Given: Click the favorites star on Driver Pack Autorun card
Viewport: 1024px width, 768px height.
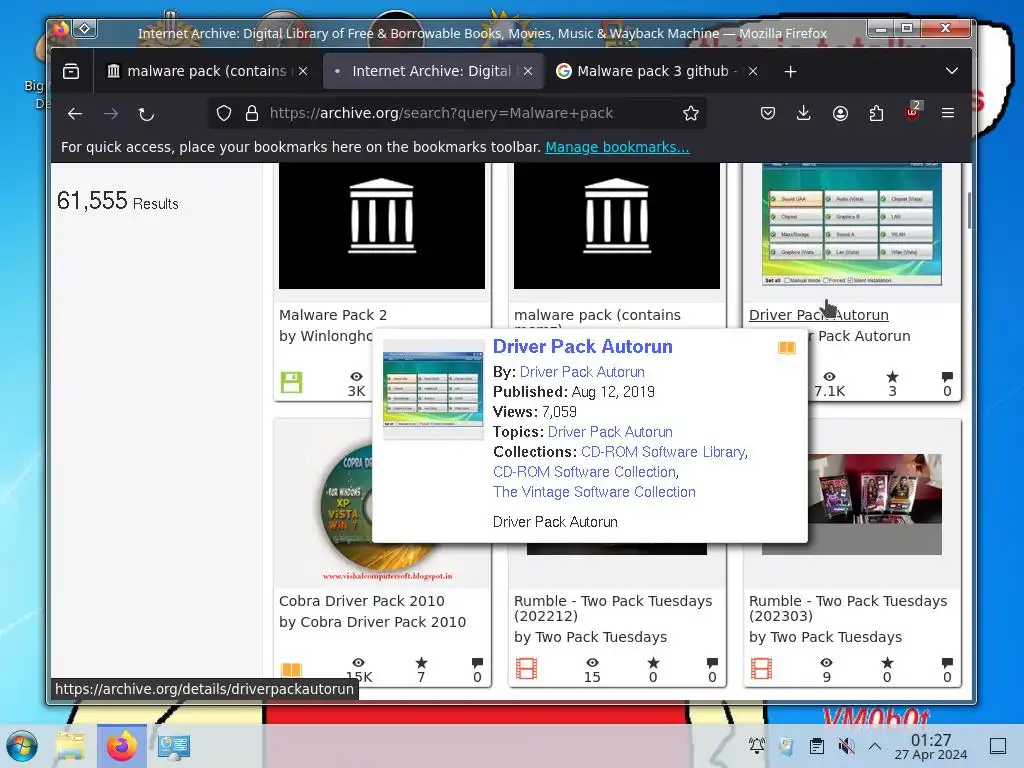Looking at the screenshot, I should 892,377.
